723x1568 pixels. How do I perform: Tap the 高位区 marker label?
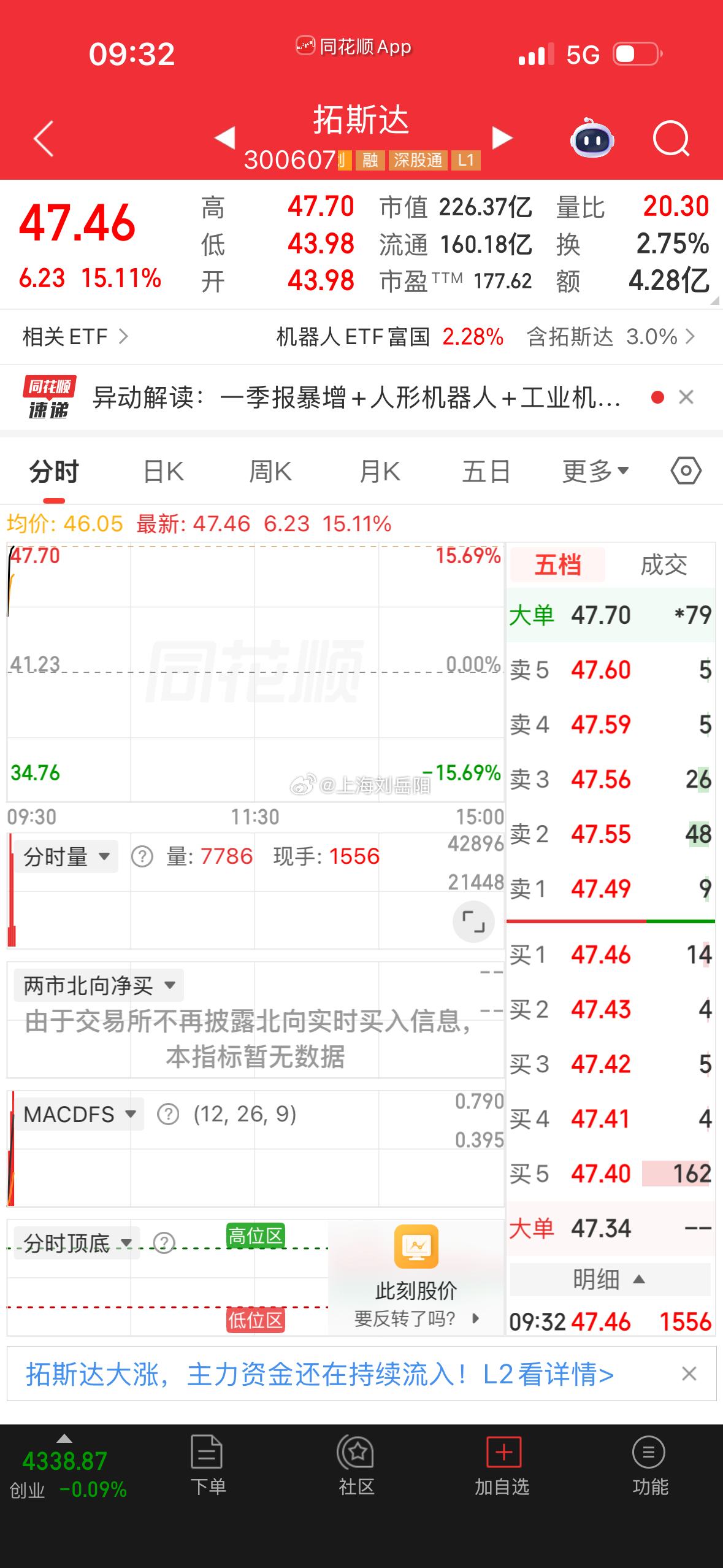256,1236
